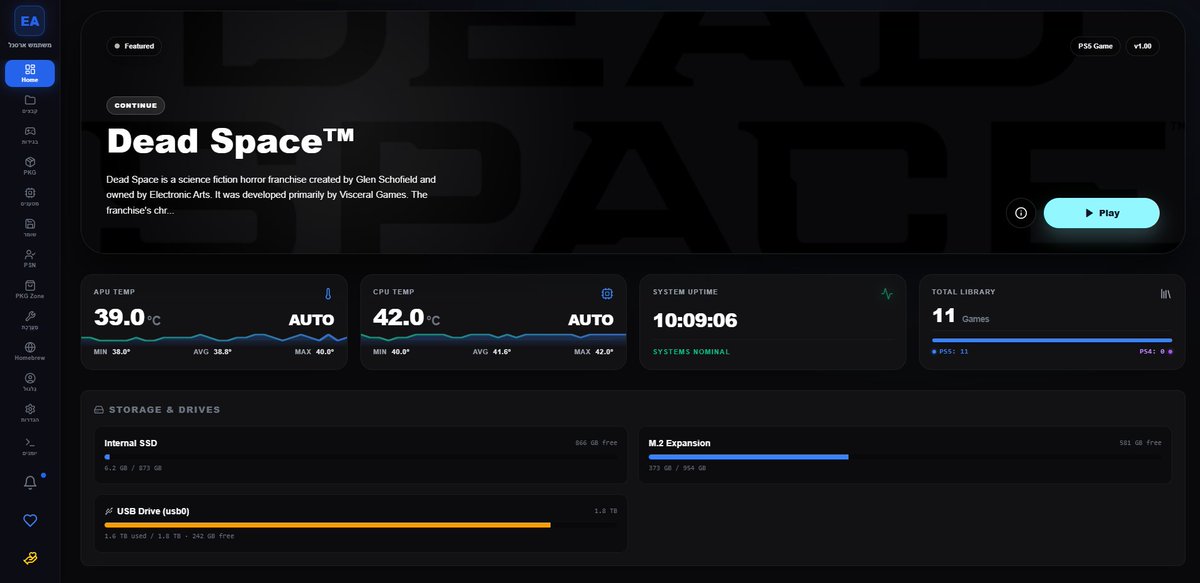
Task: Open the chip (payloads) sidebar icon
Action: [30, 192]
